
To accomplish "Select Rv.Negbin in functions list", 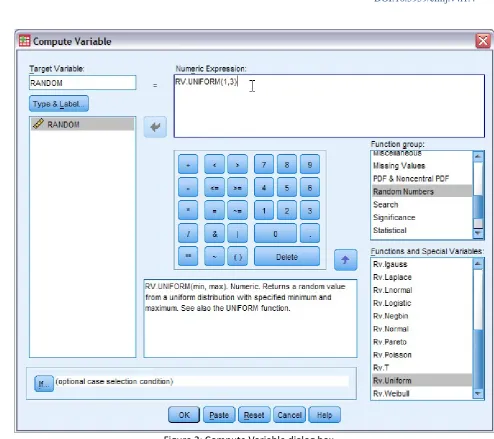I will pos(422,316).
